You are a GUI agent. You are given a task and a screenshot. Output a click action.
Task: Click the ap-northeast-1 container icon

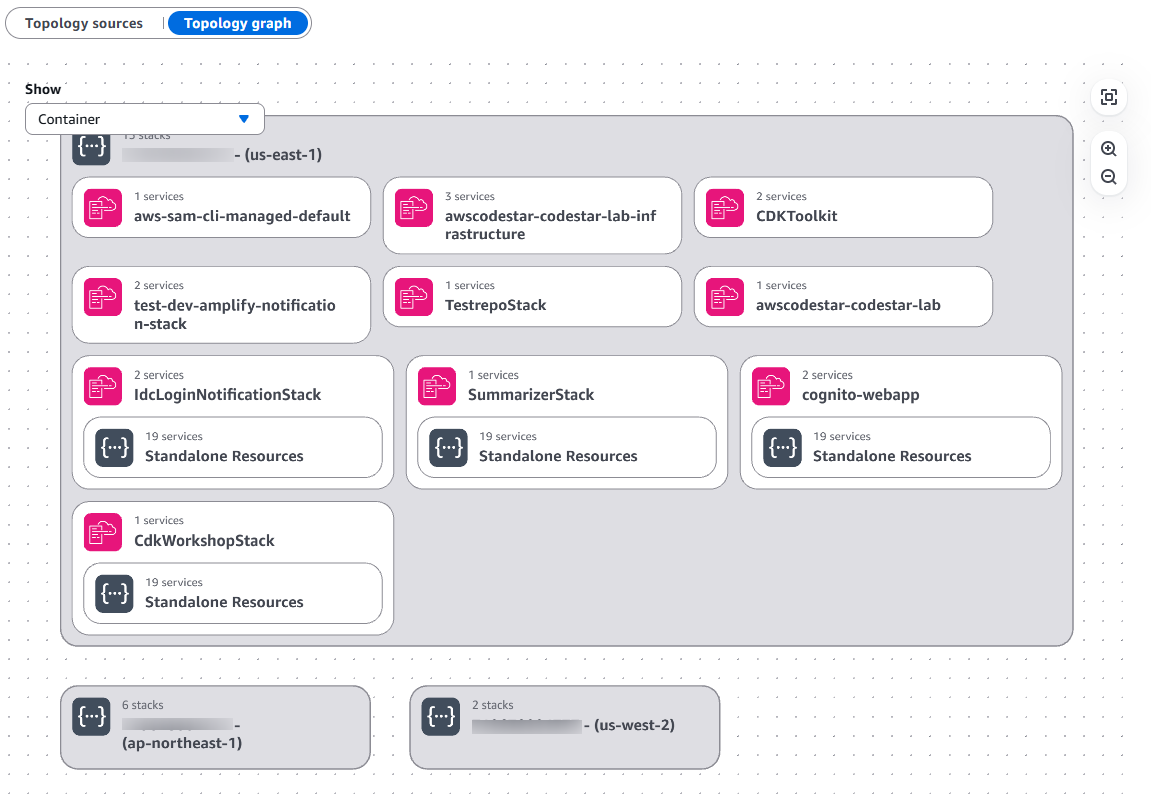(x=92, y=717)
